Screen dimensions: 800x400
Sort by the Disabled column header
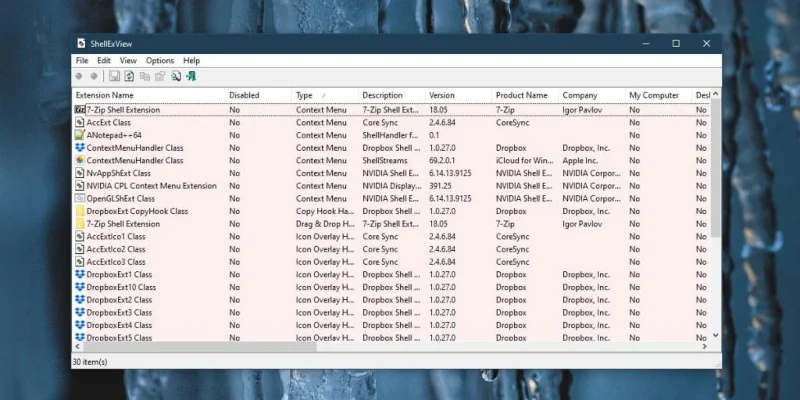[x=258, y=95]
